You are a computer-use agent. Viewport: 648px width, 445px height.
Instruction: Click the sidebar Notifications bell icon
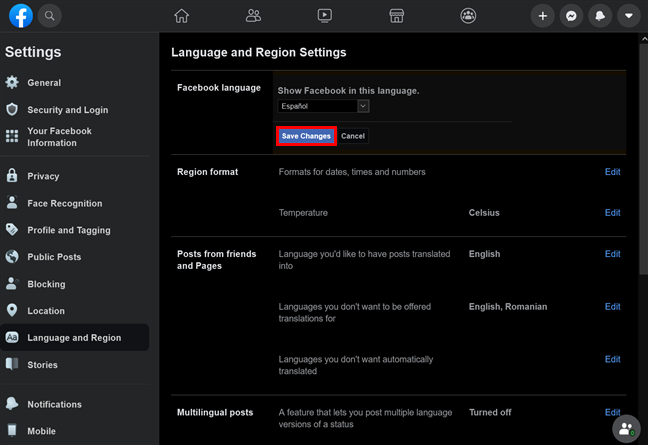point(12,404)
